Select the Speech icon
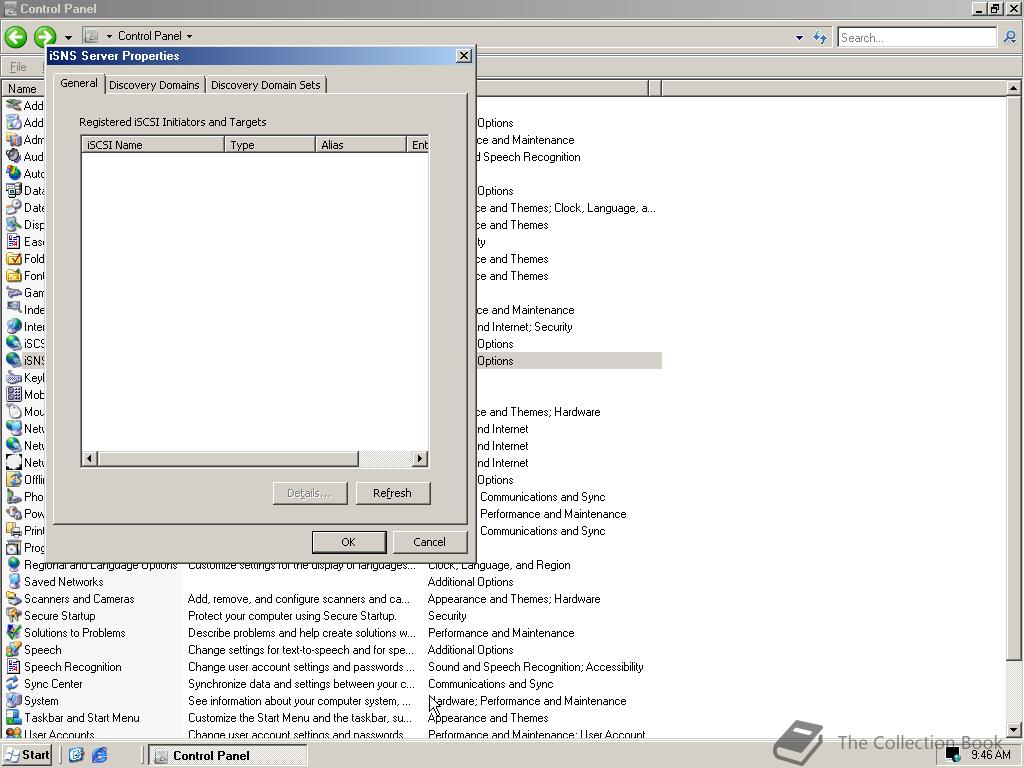The height and width of the screenshot is (768, 1024). tap(13, 650)
